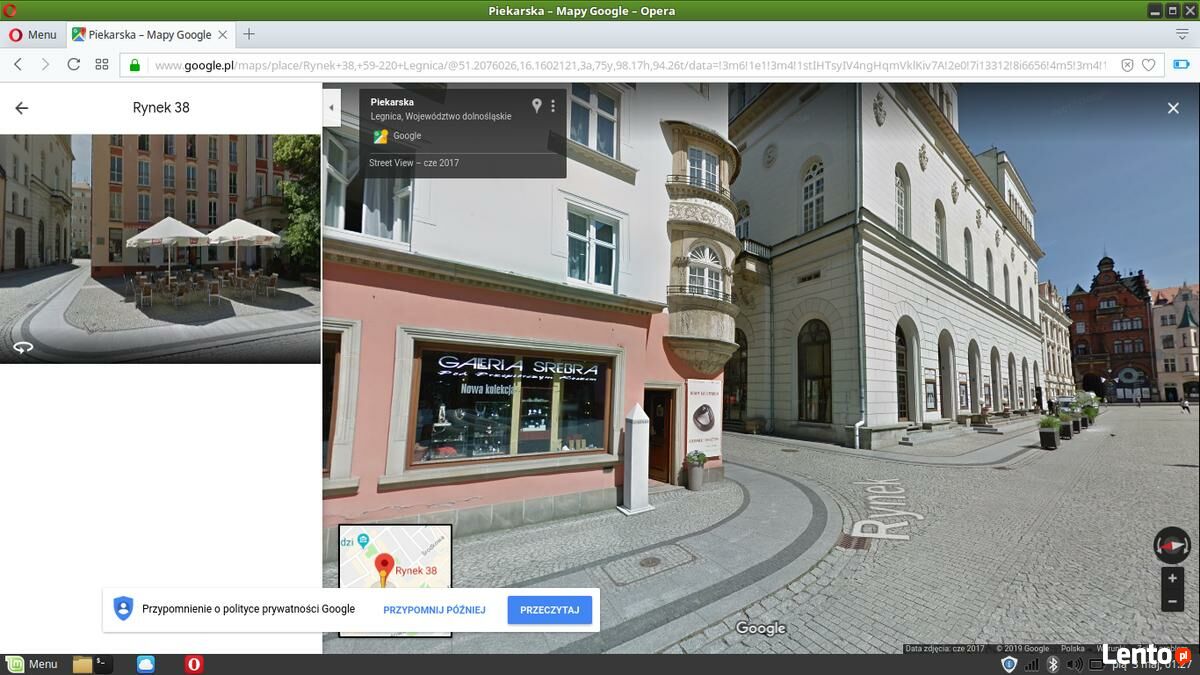Zoom out with the minus button

(x=1173, y=602)
